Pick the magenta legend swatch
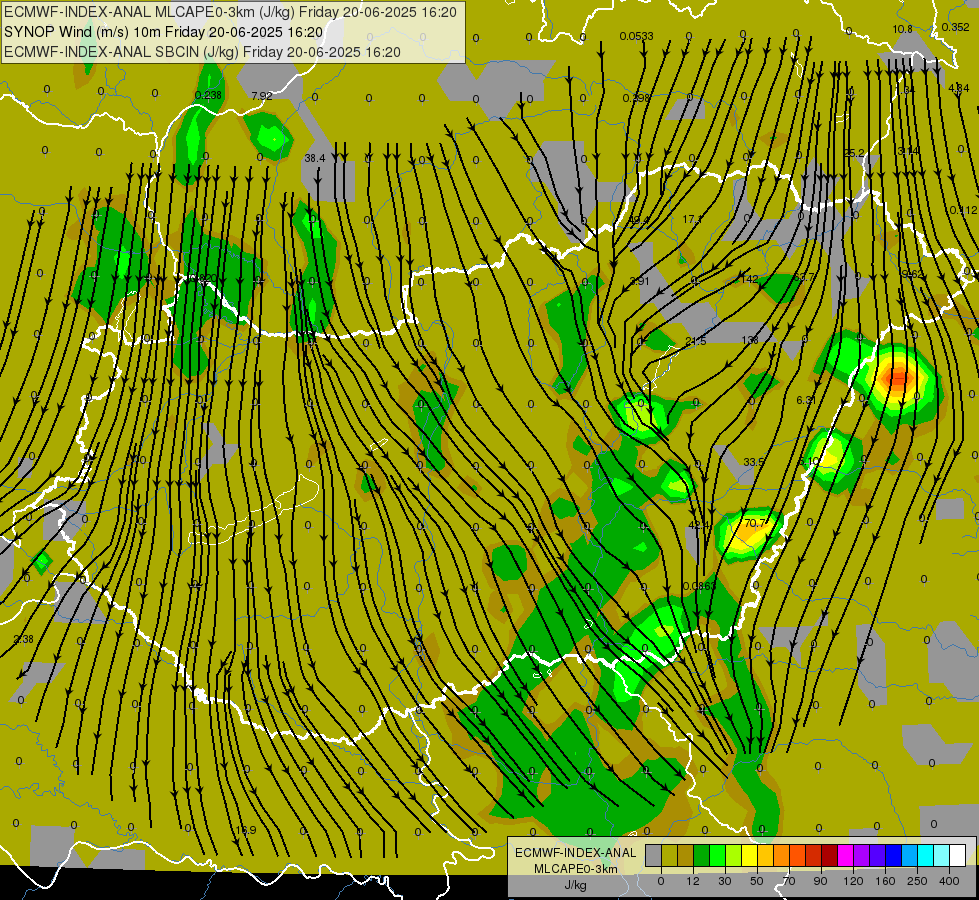 (x=845, y=855)
